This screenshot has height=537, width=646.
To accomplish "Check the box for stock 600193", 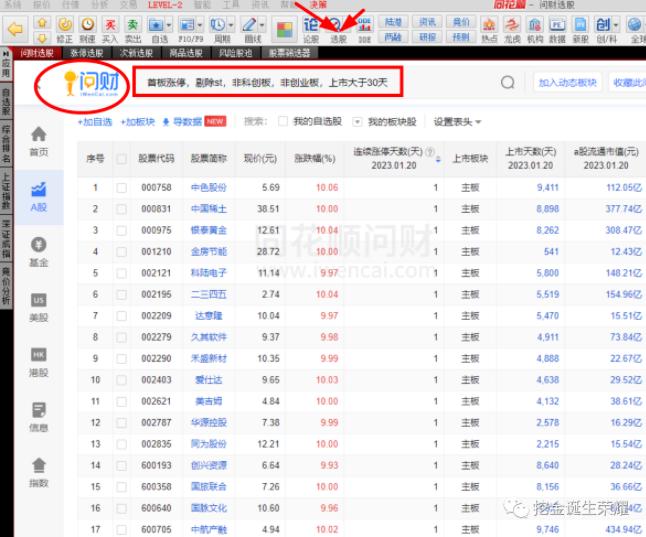I will click(x=122, y=466).
